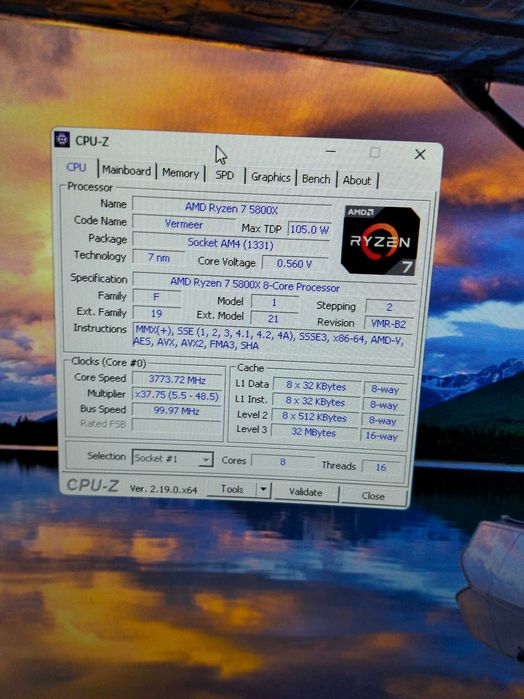Click the Ext. Model value 21
524x699 pixels.
tap(273, 318)
